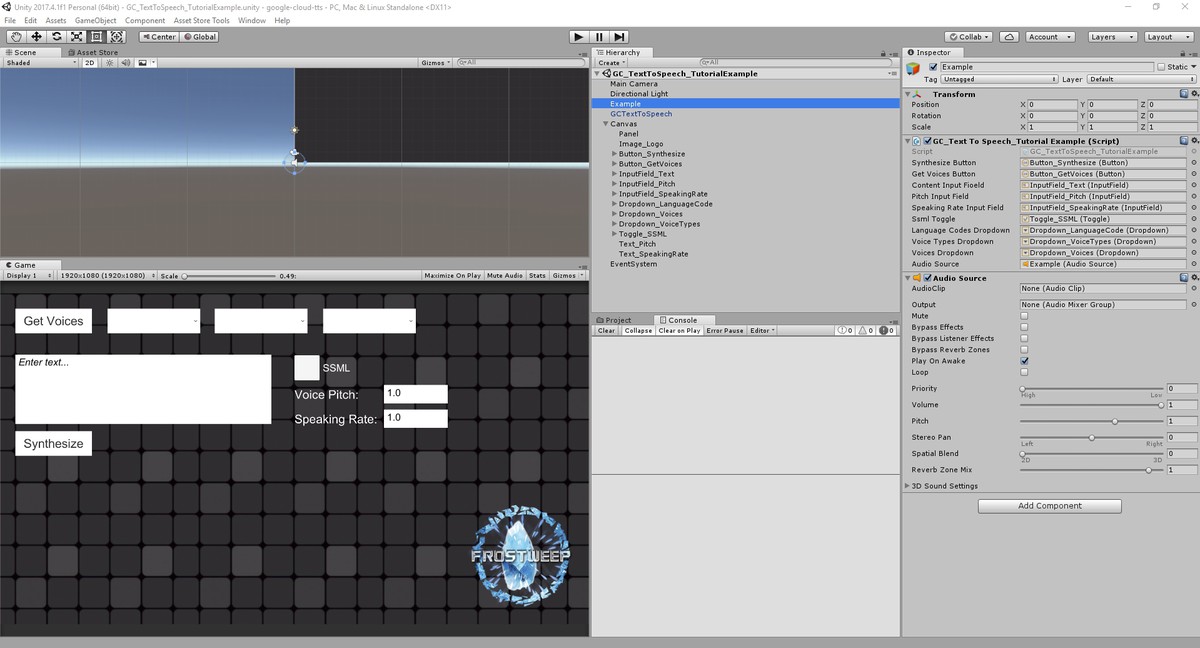The image size is (1200, 648).
Task: Open the Scene Gizmos dropdown
Action: pos(437,63)
